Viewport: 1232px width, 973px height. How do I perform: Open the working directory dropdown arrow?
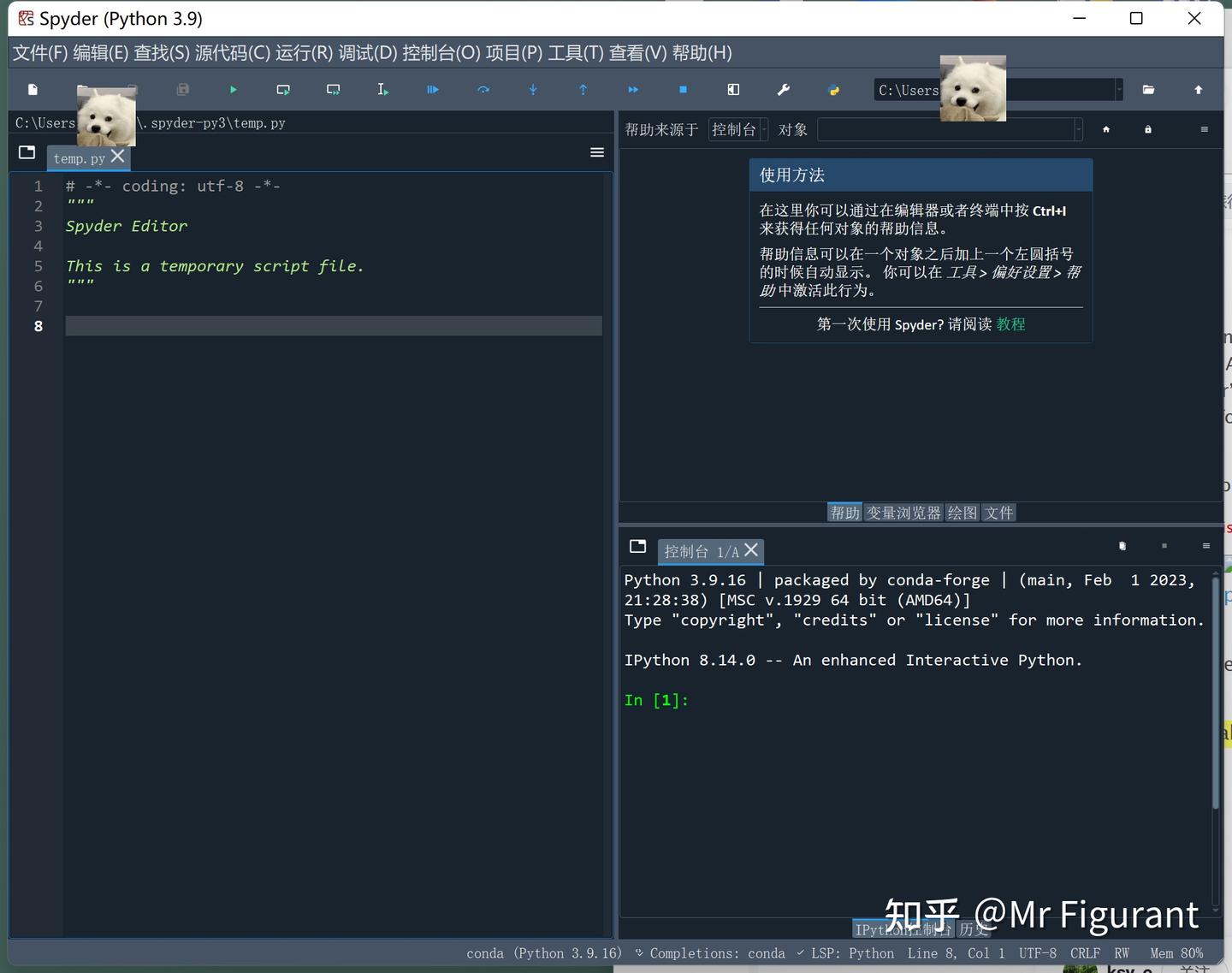tap(1121, 90)
